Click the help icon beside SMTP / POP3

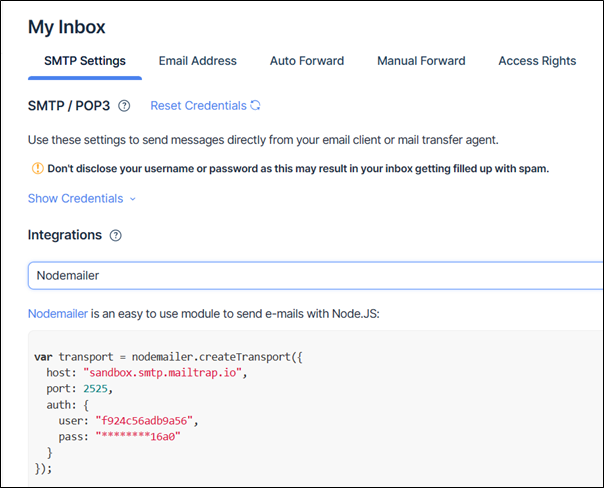tap(124, 105)
